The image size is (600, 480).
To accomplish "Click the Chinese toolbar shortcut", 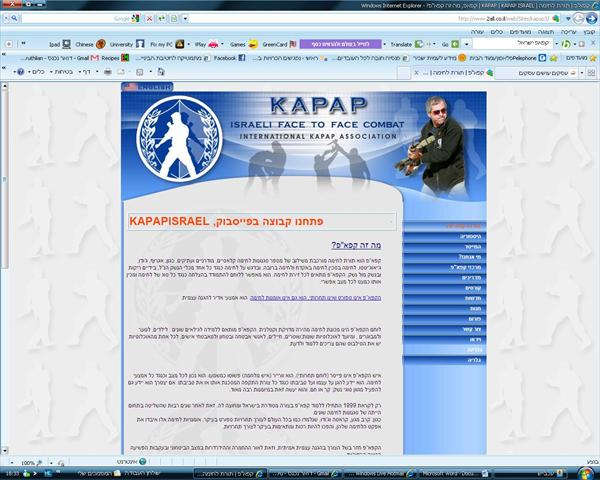I will [x=90, y=44].
